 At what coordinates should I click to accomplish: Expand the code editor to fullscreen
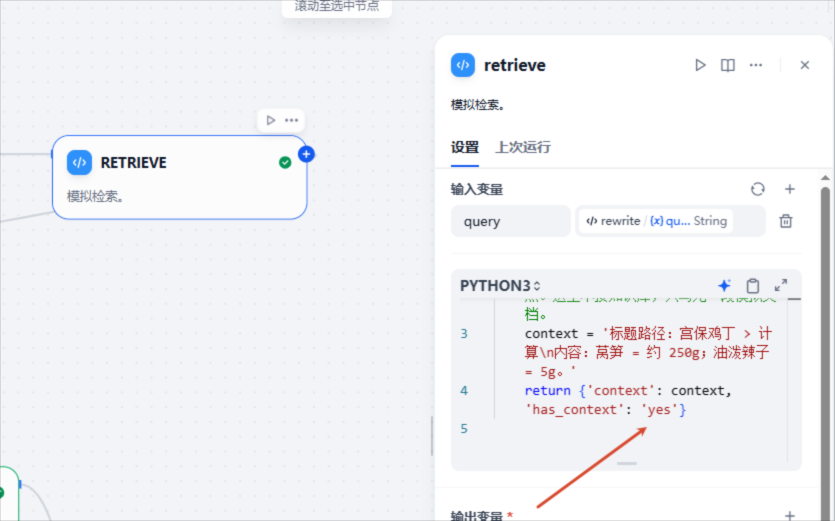781,286
